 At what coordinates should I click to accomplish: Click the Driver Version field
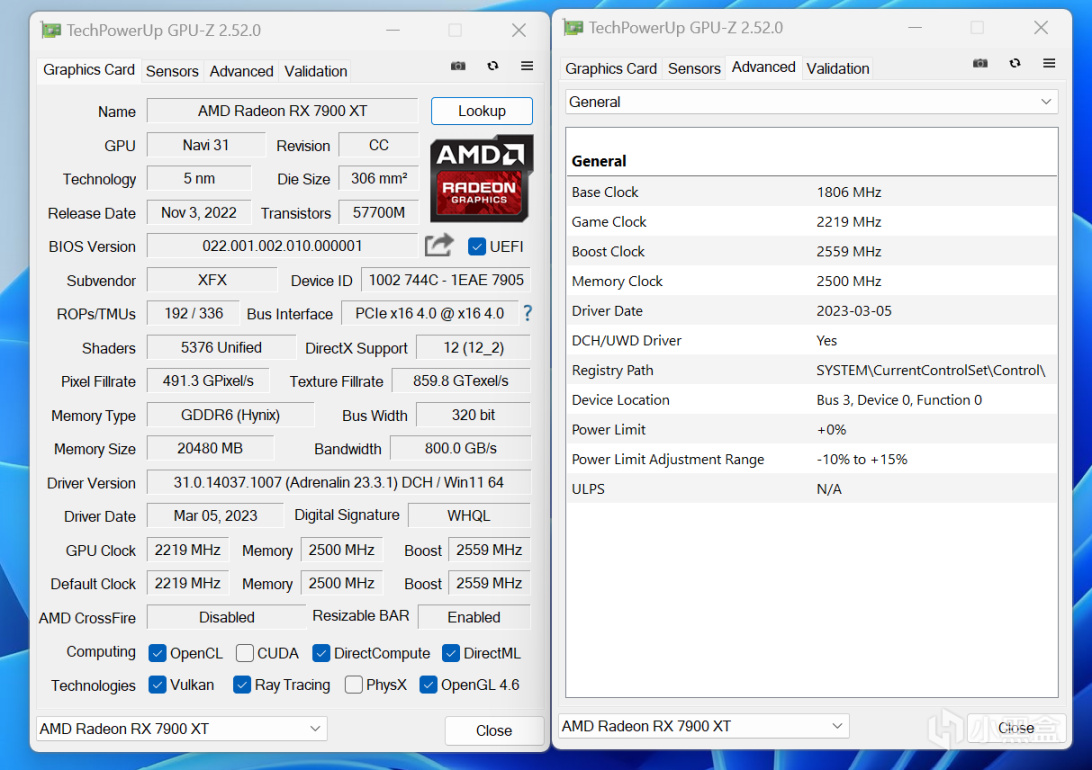coord(338,482)
